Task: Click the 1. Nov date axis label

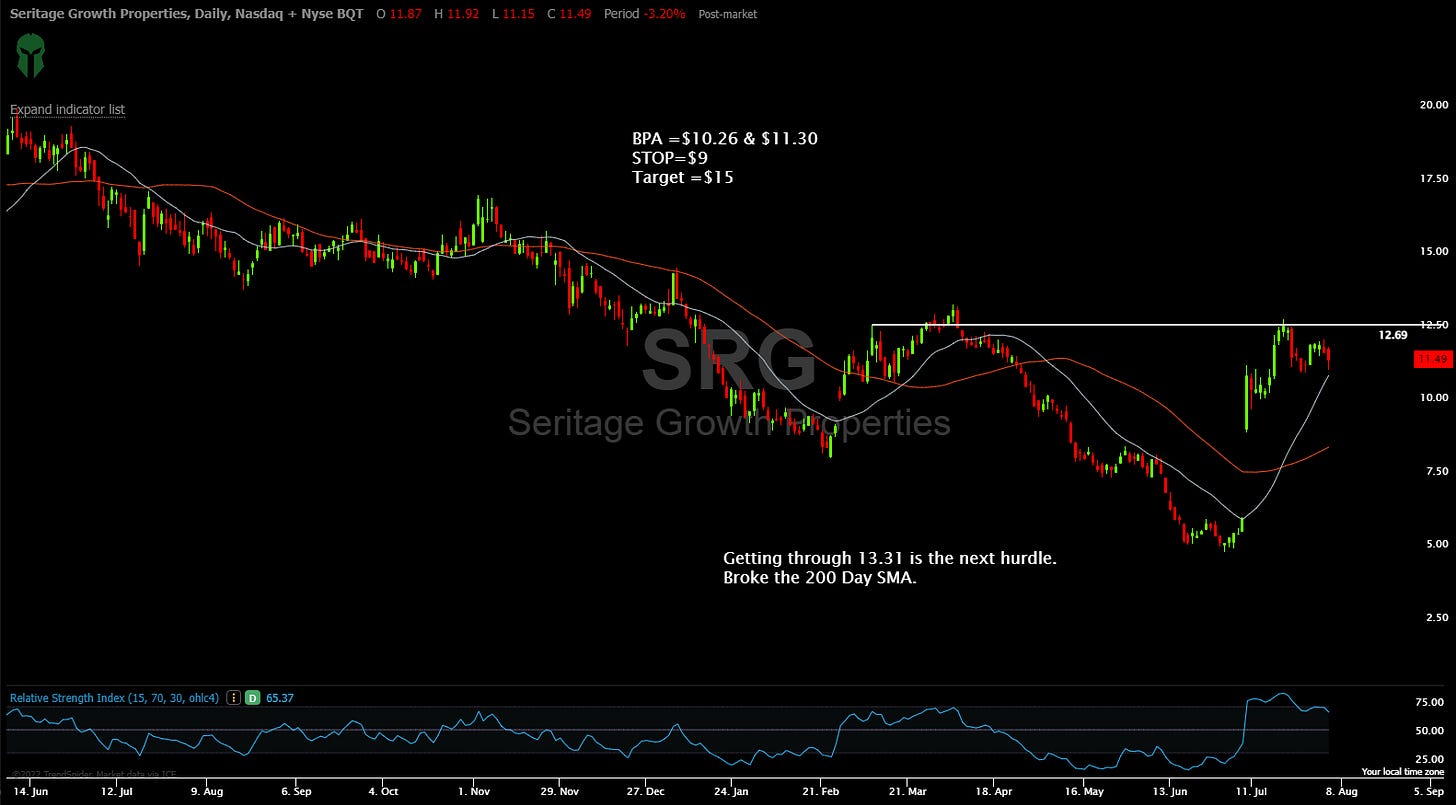Action: click(472, 791)
